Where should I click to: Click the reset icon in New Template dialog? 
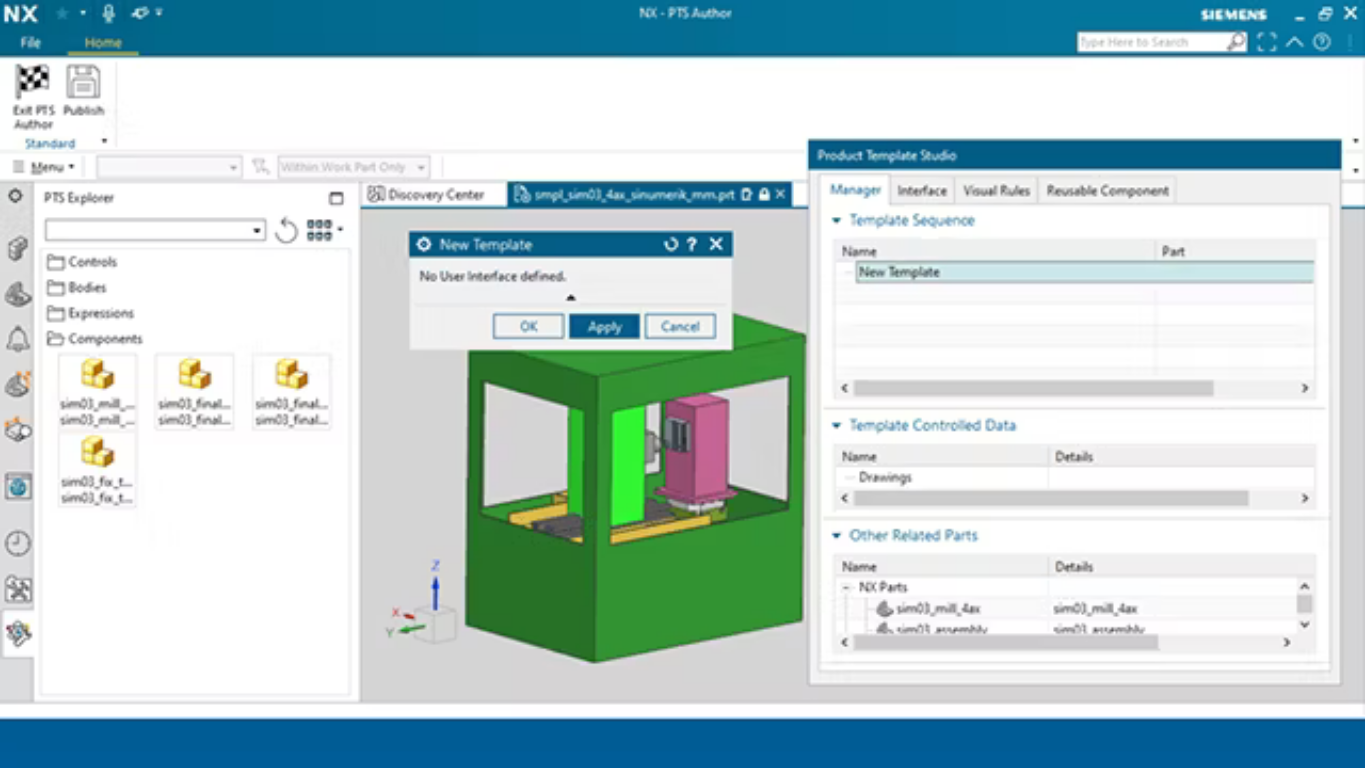click(x=671, y=245)
